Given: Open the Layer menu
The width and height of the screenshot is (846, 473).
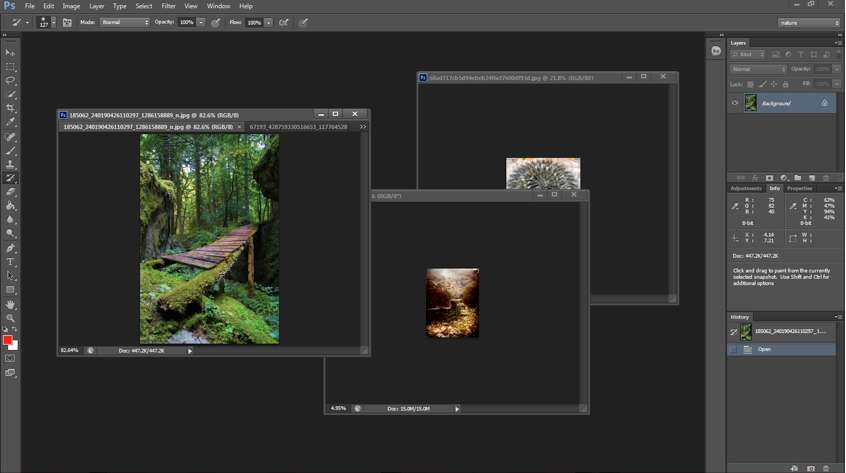Looking at the screenshot, I should tap(97, 6).
